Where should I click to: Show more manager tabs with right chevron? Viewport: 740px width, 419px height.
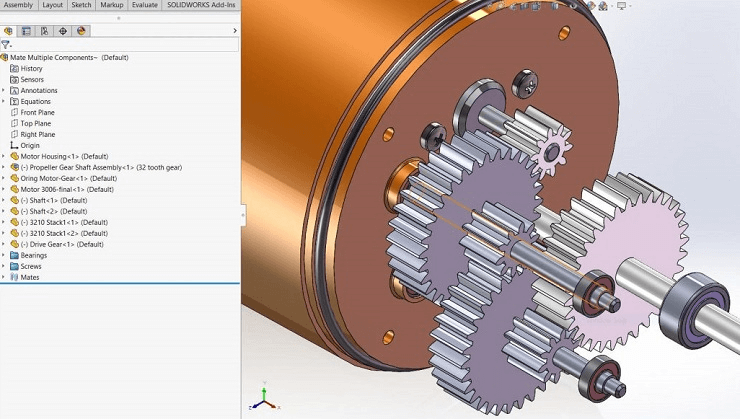click(235, 31)
